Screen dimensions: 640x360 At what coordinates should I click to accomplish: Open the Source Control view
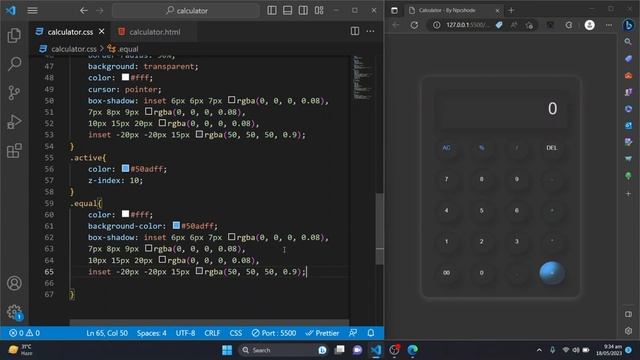tap(14, 93)
